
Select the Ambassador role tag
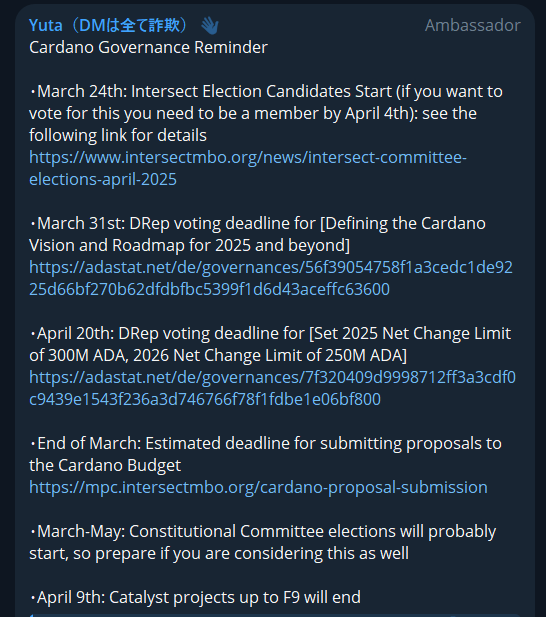[x=473, y=26]
